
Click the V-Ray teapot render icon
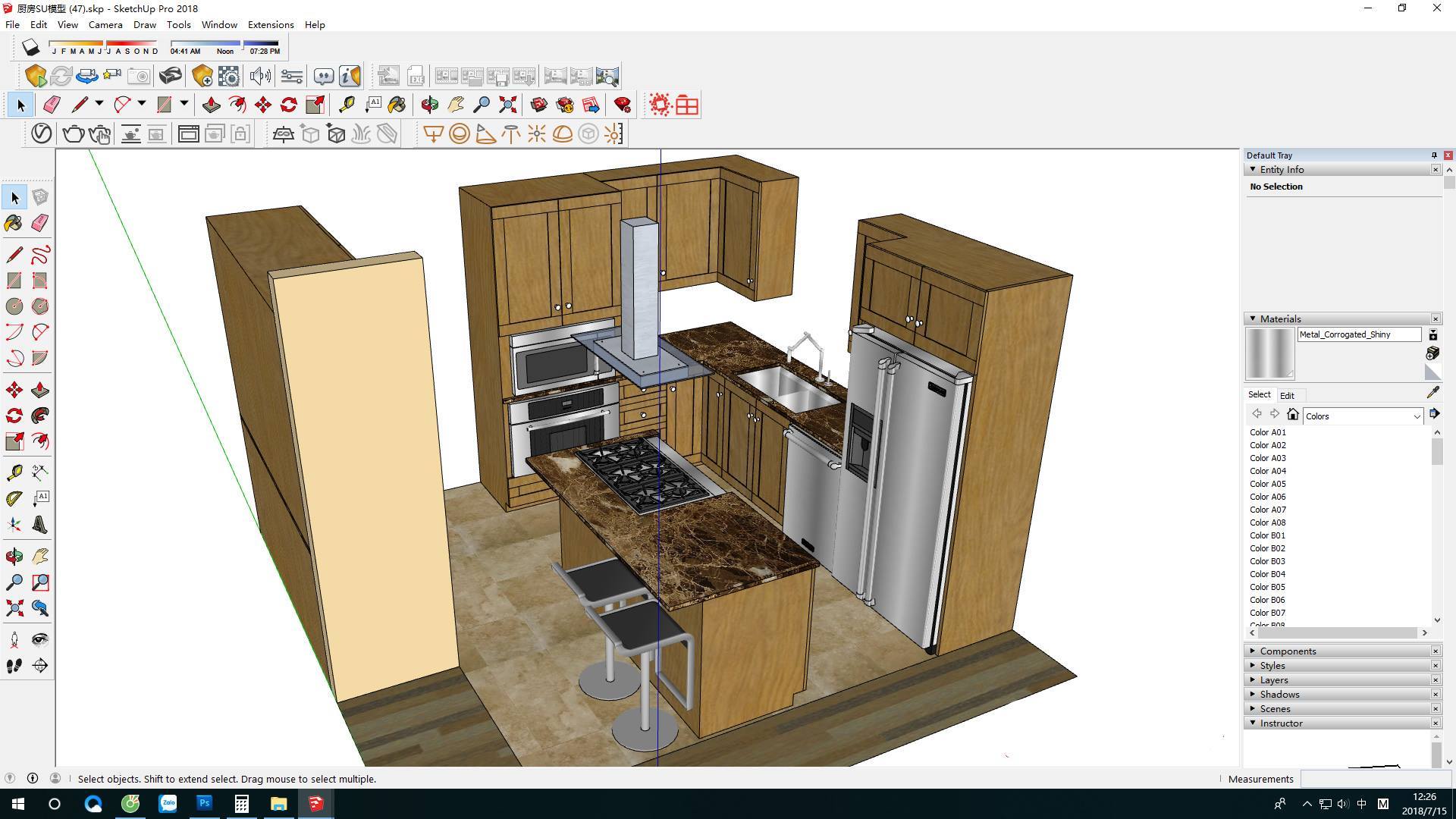[x=73, y=134]
